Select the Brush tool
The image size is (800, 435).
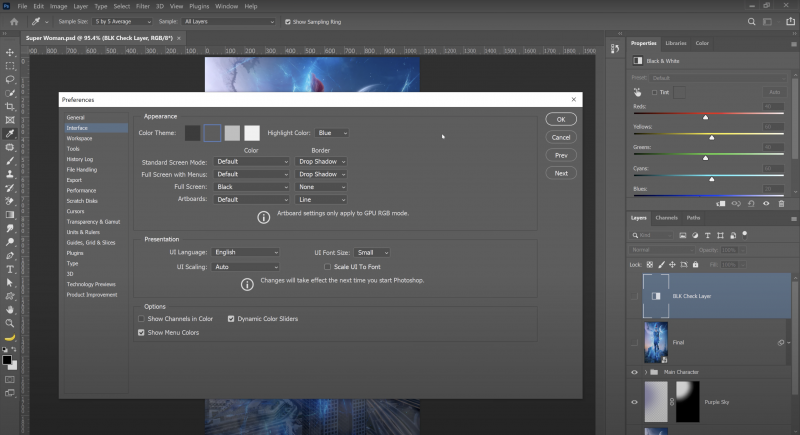tap(10, 161)
